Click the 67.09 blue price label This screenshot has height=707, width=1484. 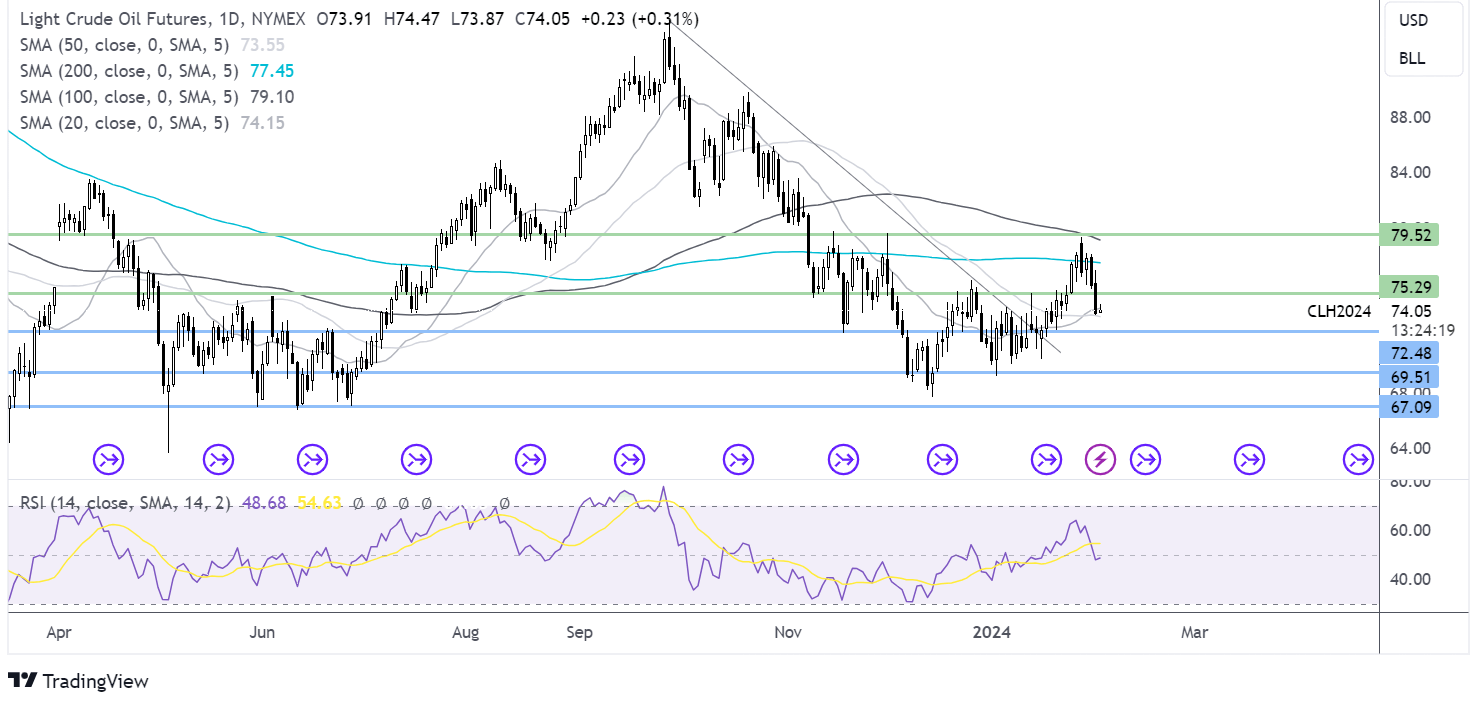[1411, 407]
